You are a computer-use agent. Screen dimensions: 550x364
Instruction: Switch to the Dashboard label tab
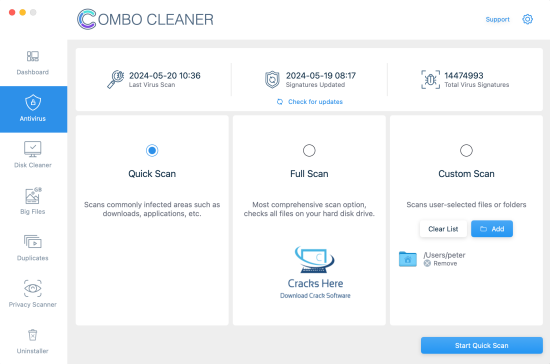click(x=33, y=72)
